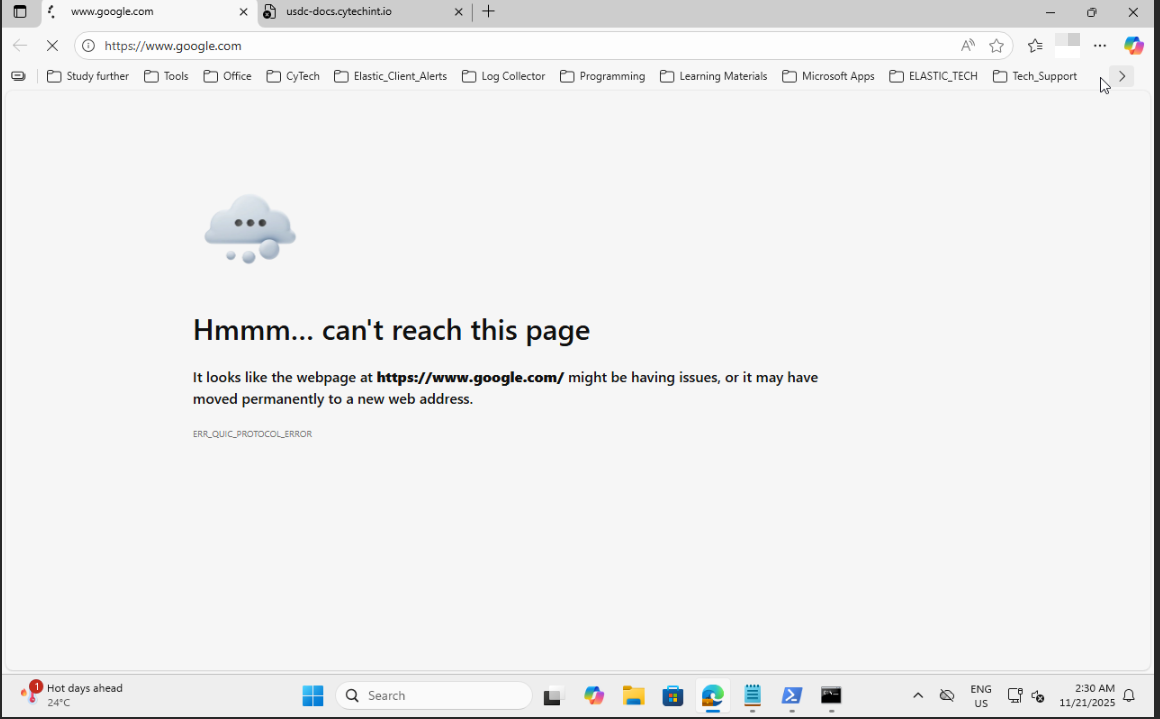
Task: Show hidden system tray icons
Action: pyautogui.click(x=918, y=696)
